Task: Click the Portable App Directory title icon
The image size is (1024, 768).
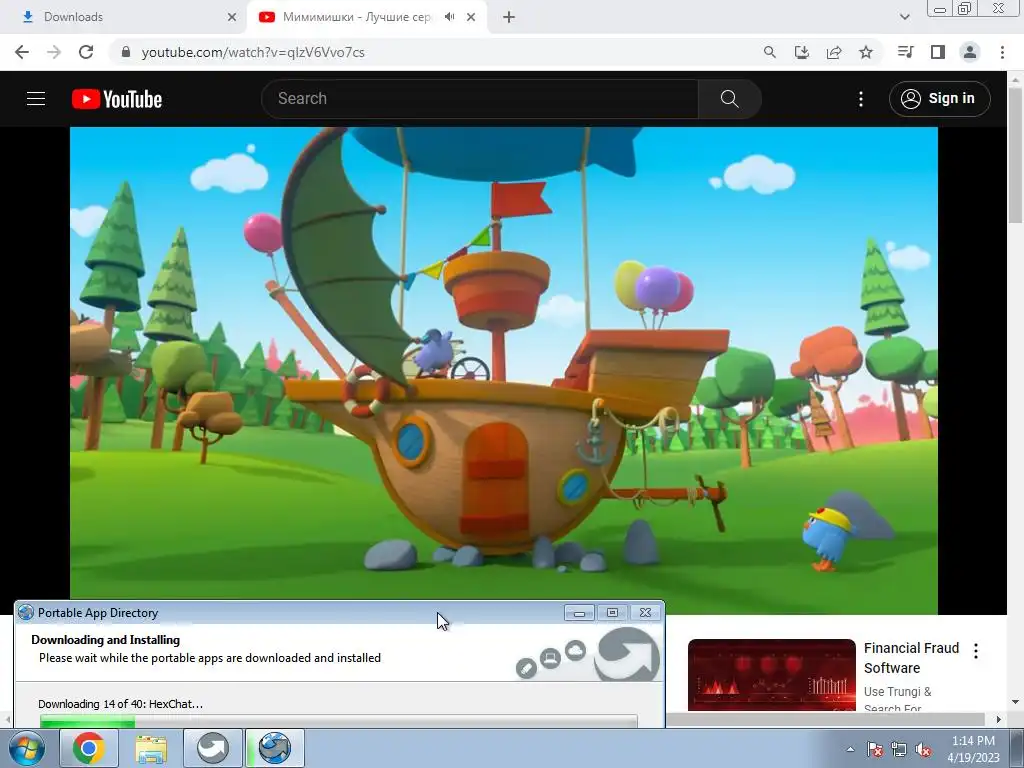Action: coord(26,613)
